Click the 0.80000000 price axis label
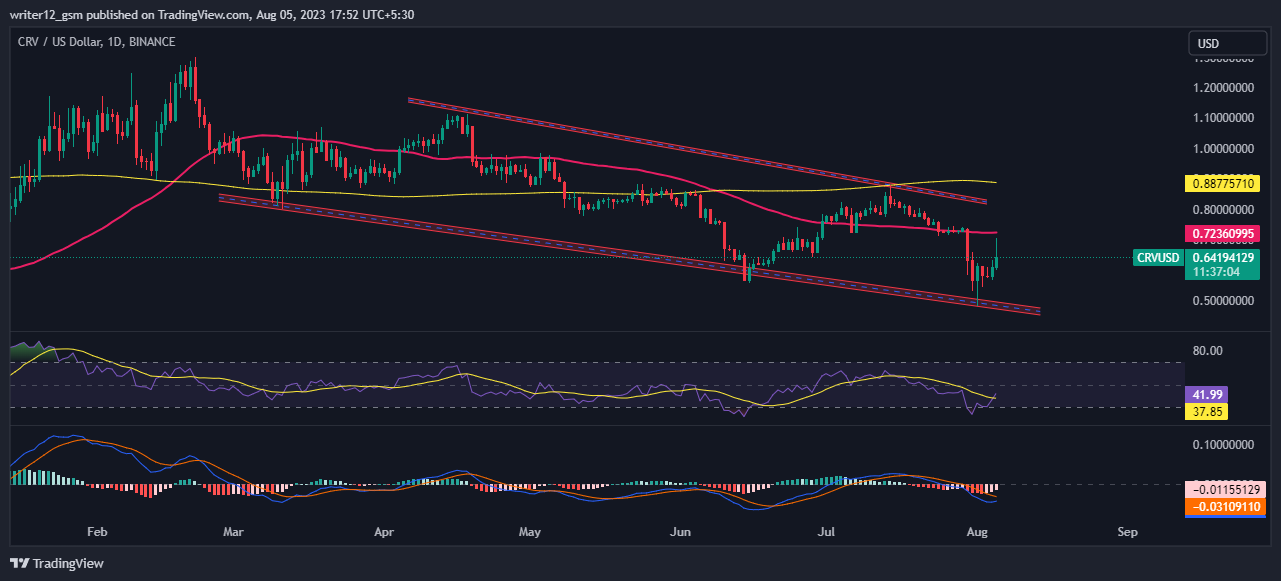Image resolution: width=1281 pixels, height=581 pixels. click(x=1224, y=209)
